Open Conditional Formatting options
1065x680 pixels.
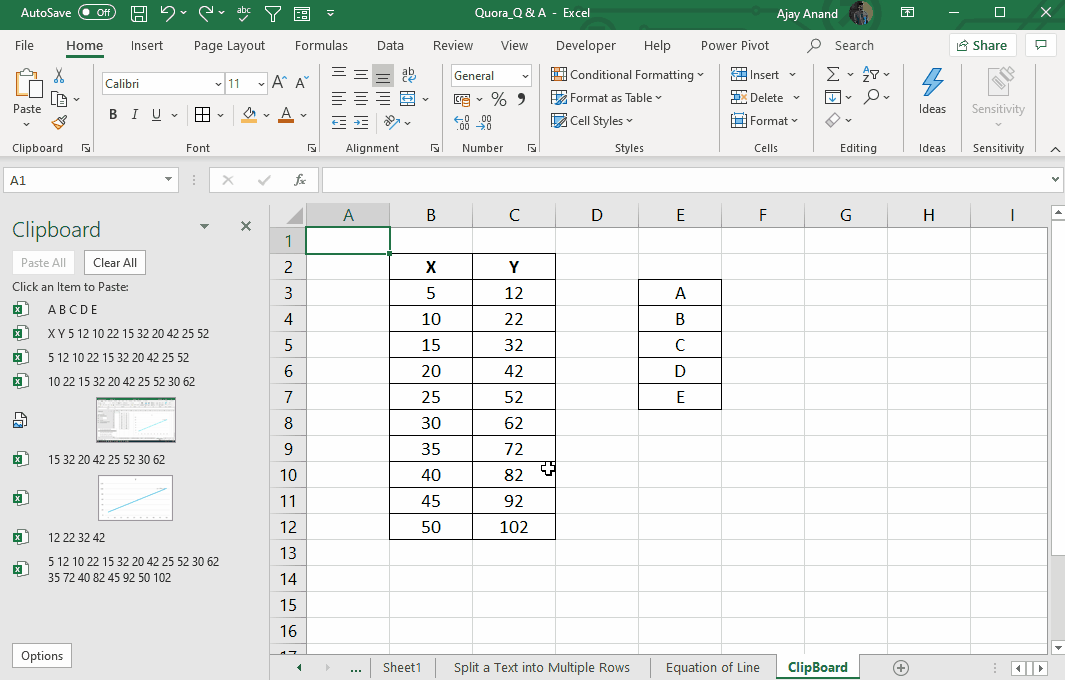(627, 74)
